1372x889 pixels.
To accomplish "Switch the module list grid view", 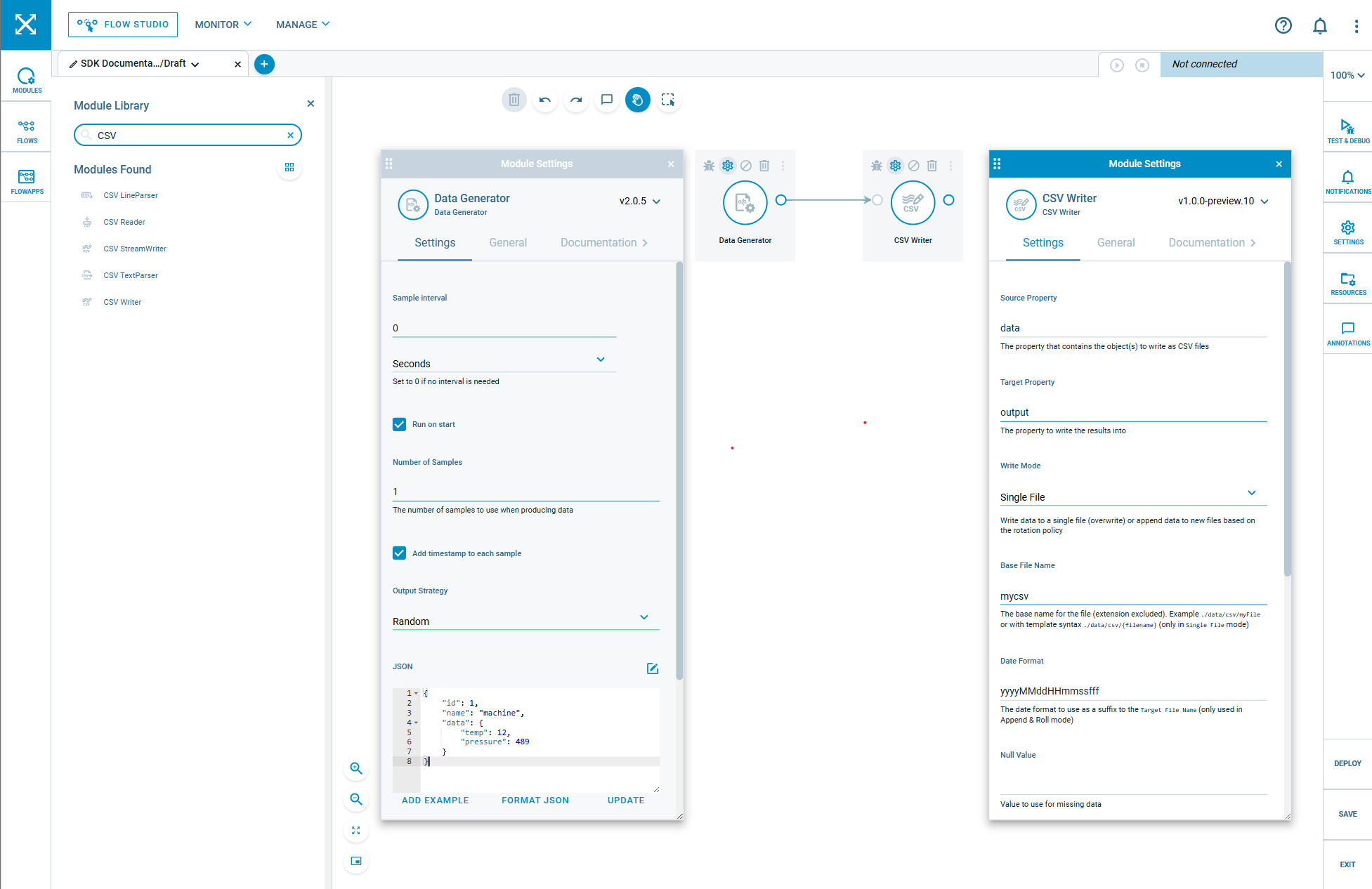I will pyautogui.click(x=289, y=168).
